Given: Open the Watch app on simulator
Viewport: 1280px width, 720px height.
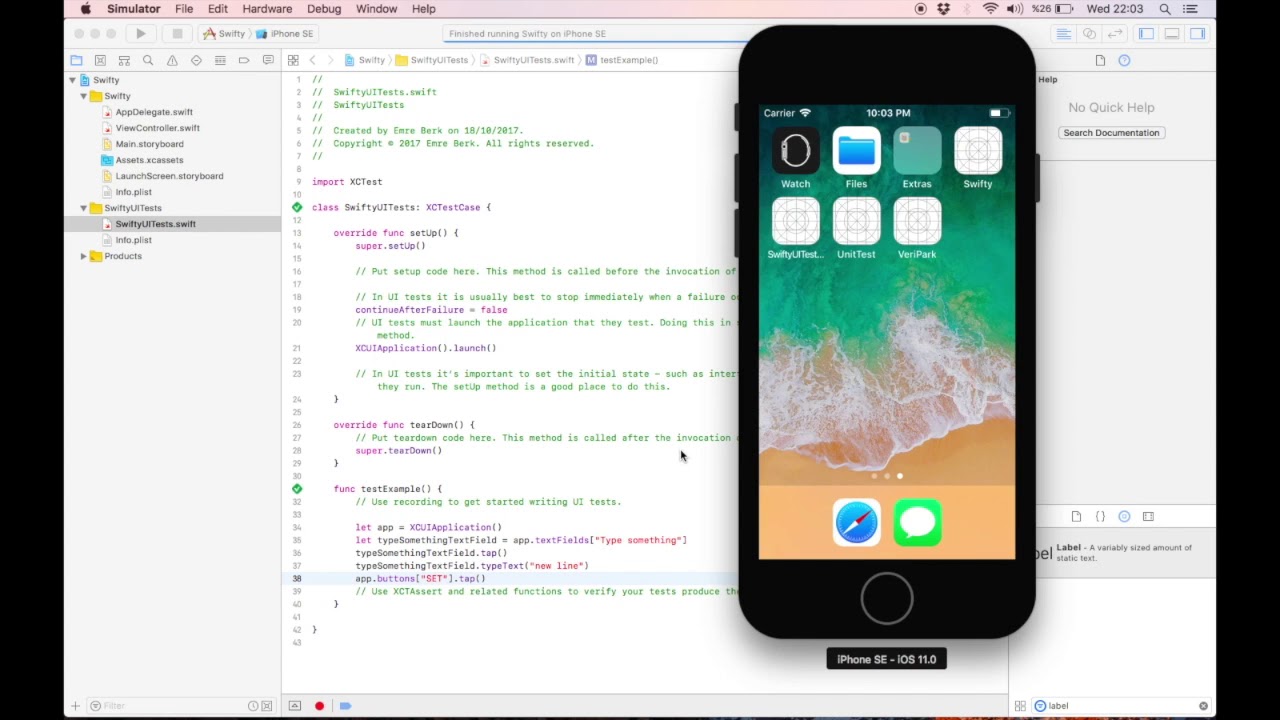Looking at the screenshot, I should 796,151.
